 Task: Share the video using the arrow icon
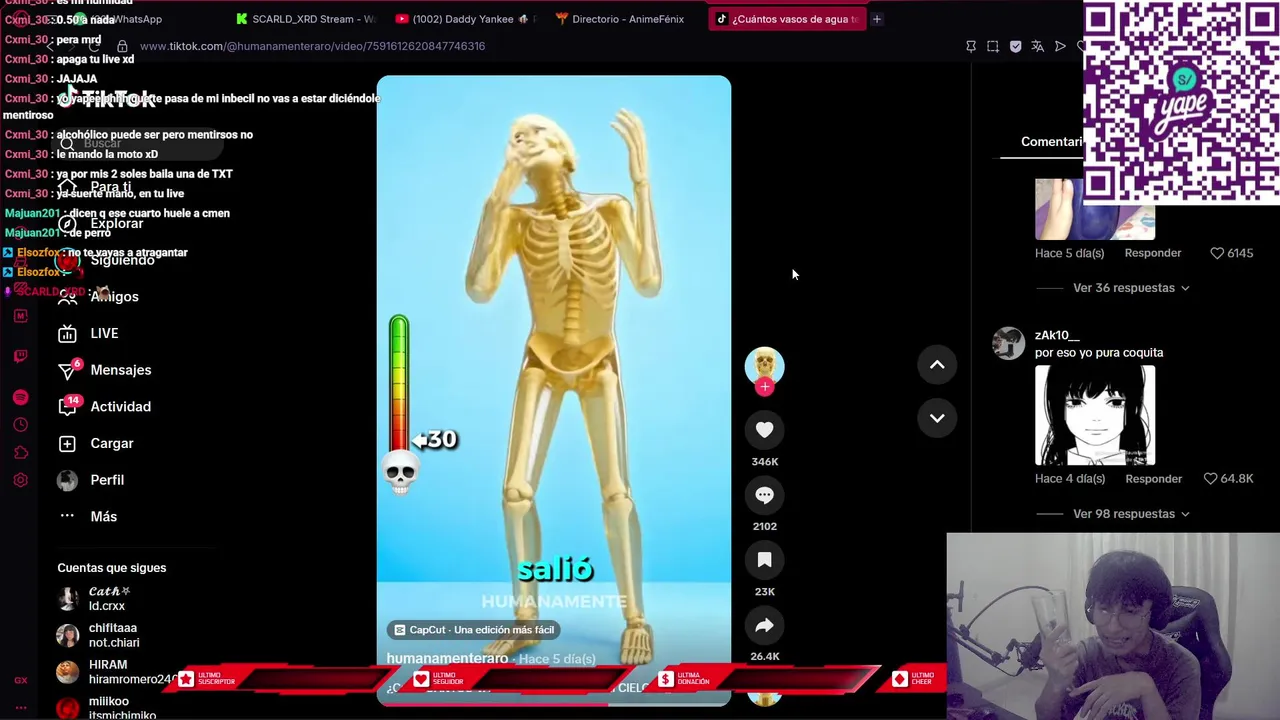point(764,625)
